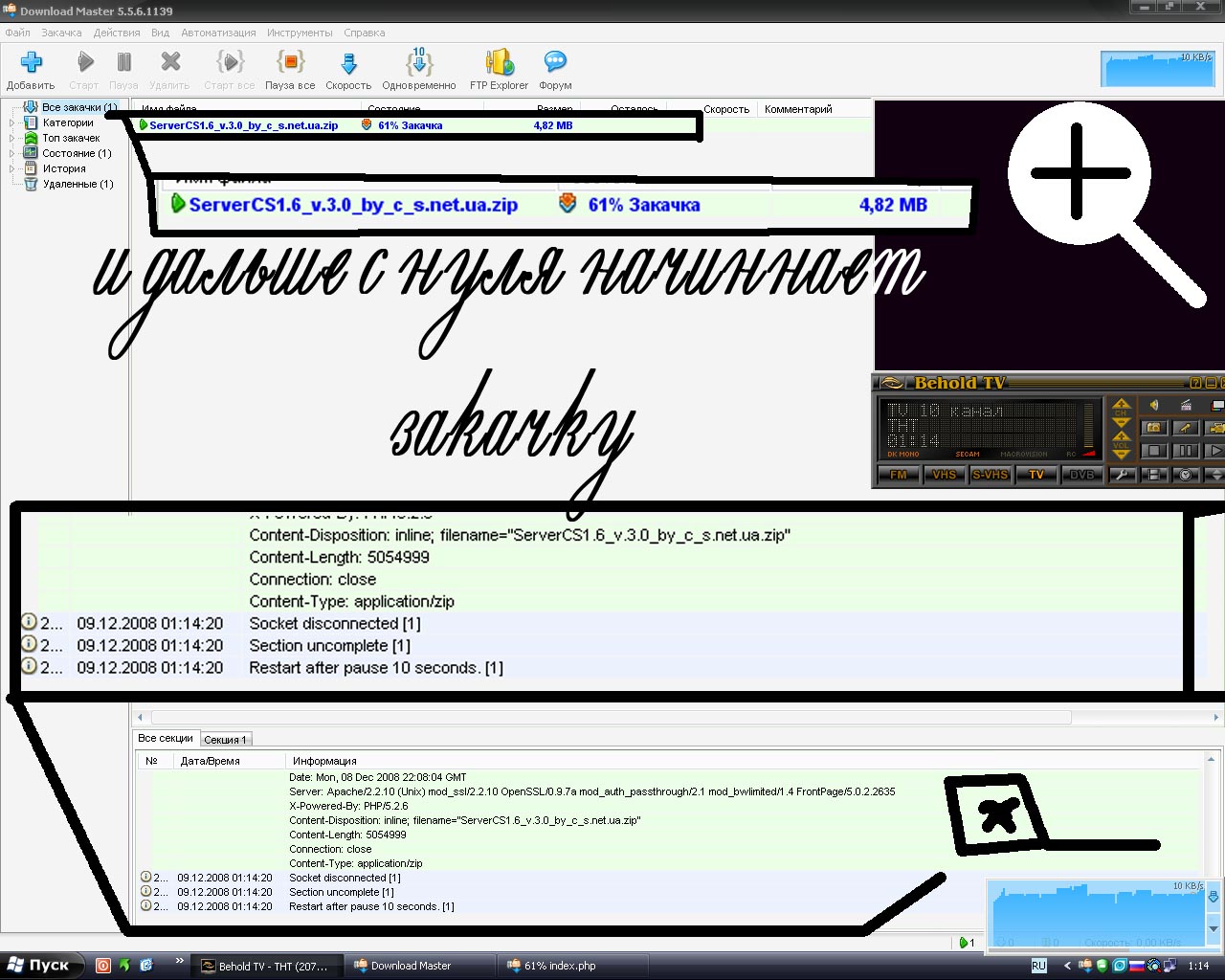The width and height of the screenshot is (1225, 980).
Task: Switch to the Секция 1 tab
Action: (225, 740)
